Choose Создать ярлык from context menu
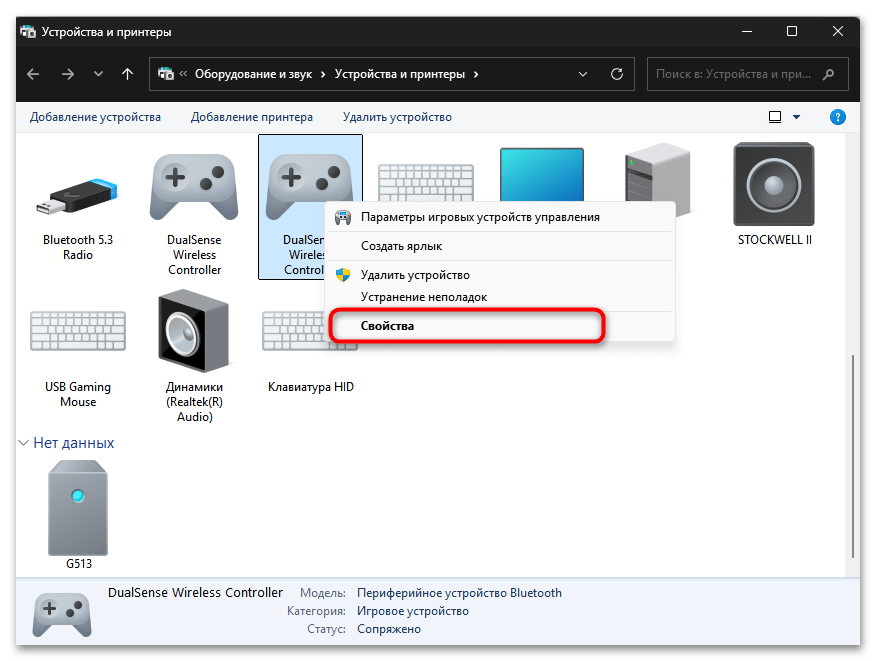Image resolution: width=876 pixels, height=661 pixels. coord(500,246)
